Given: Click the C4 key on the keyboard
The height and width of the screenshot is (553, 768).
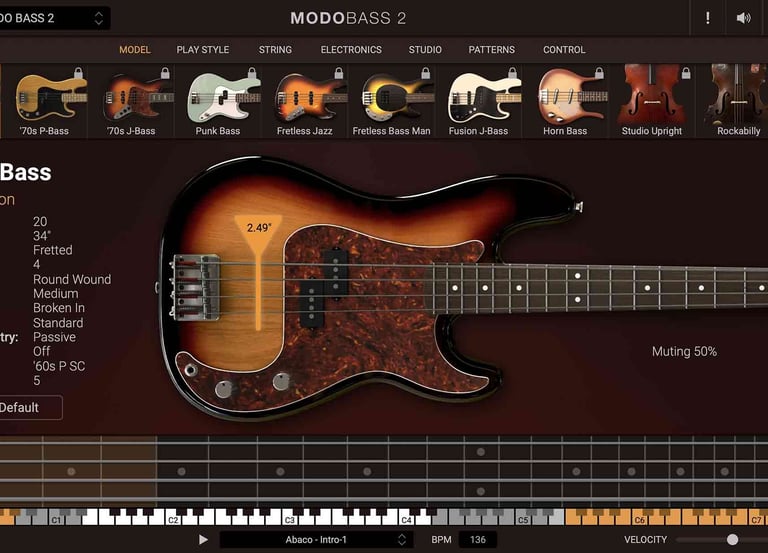Looking at the screenshot, I should (406, 518).
